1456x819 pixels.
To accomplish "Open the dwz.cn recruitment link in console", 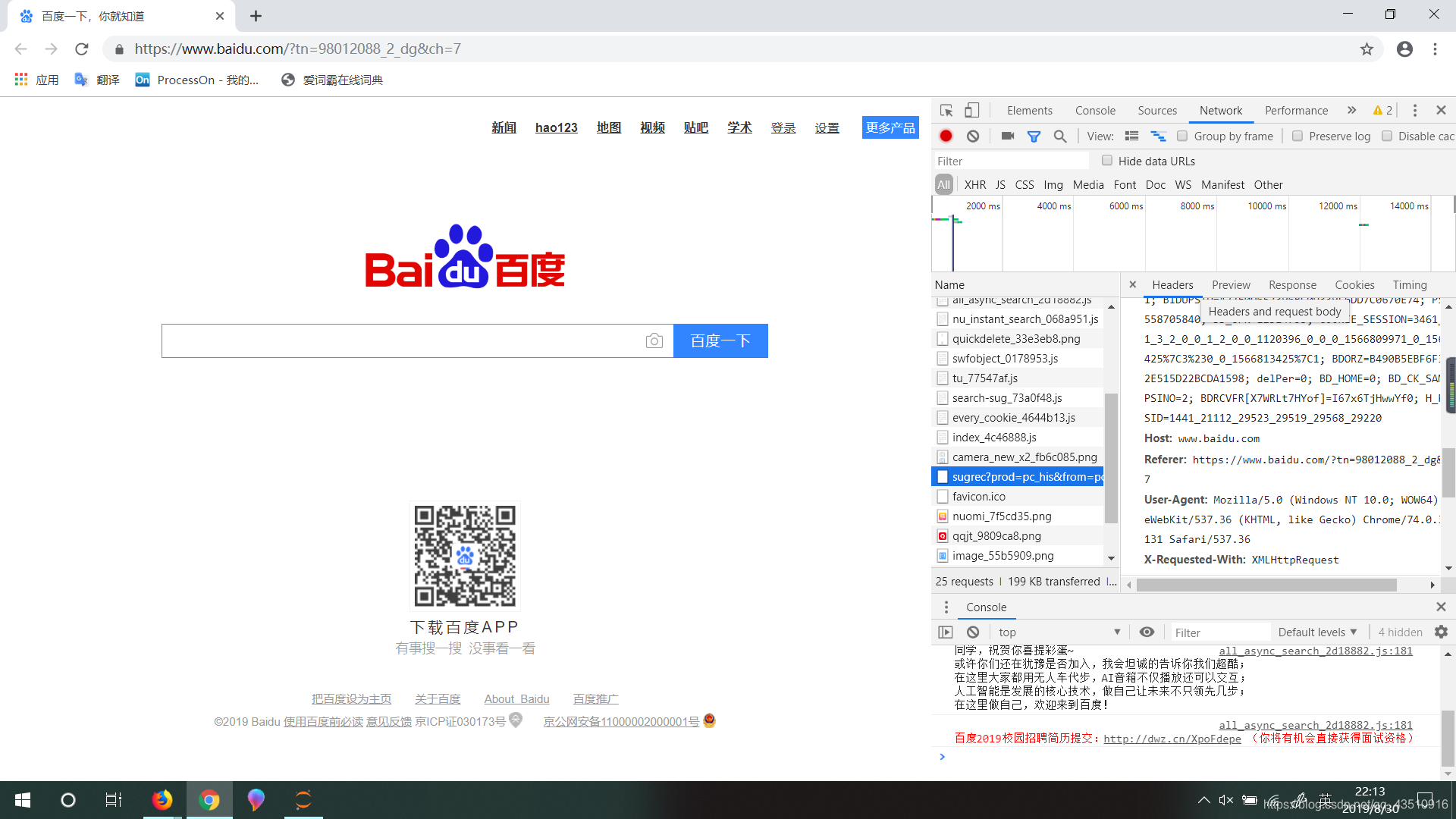I will tap(1172, 739).
